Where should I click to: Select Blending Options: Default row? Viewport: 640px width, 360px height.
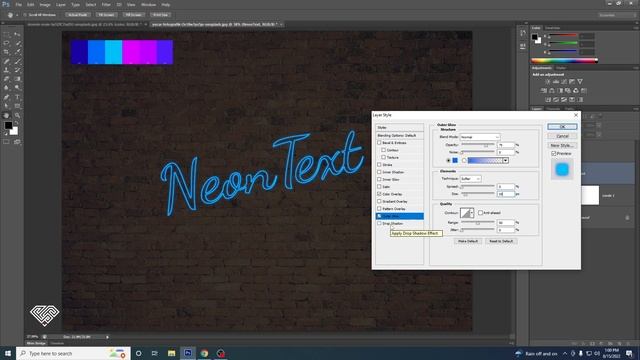[x=399, y=136]
